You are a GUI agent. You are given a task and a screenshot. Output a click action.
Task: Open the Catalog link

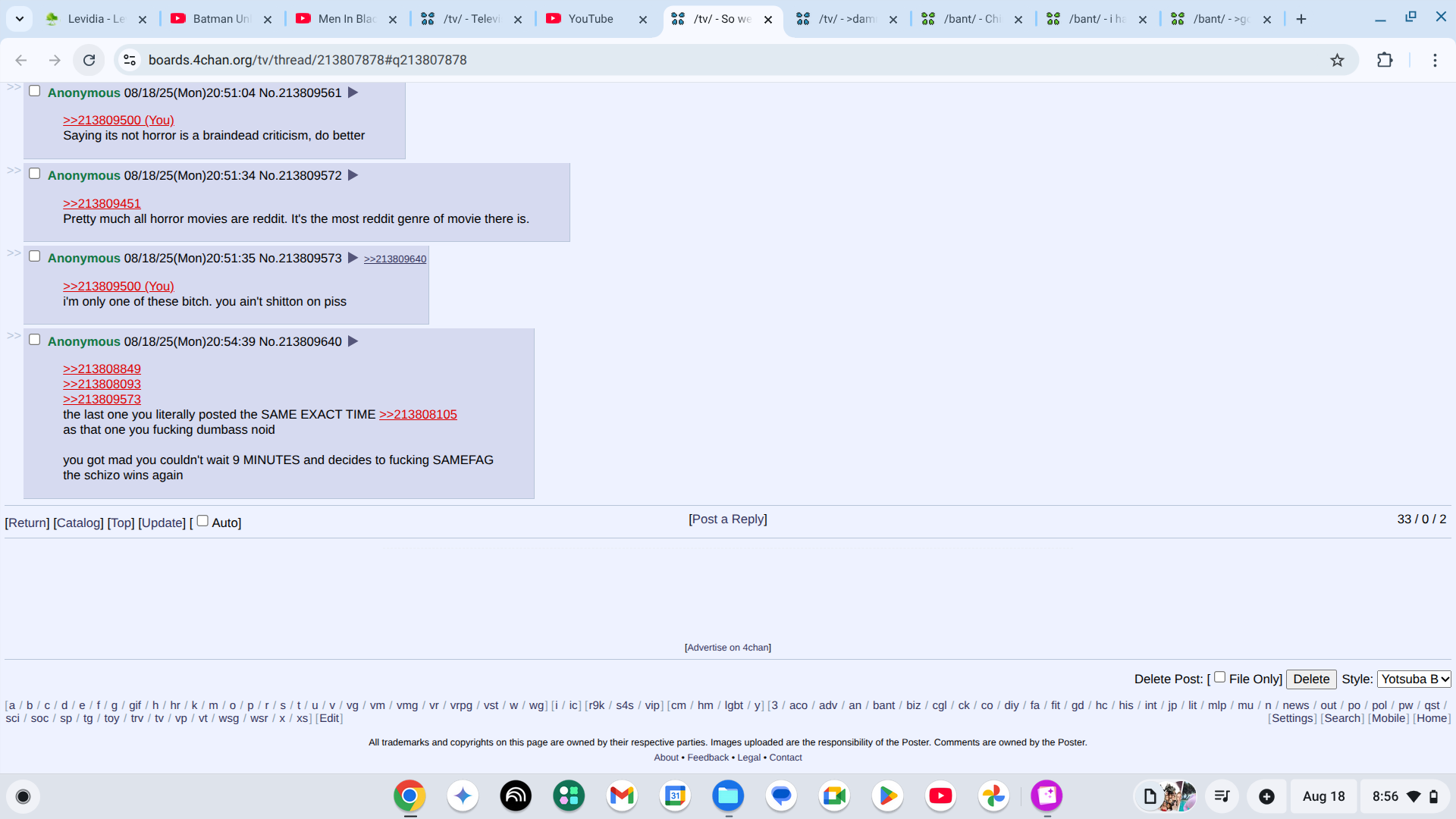point(78,523)
